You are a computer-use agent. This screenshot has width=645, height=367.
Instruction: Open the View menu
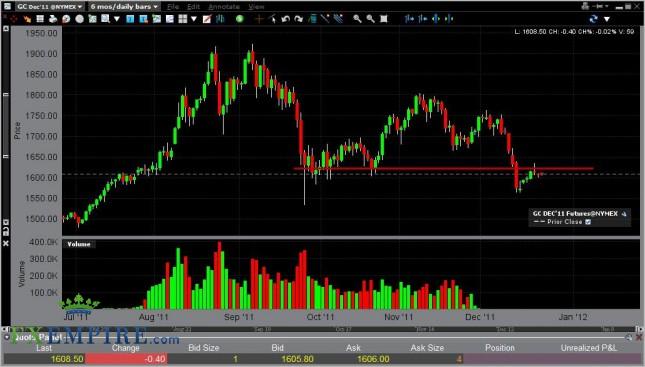point(256,7)
